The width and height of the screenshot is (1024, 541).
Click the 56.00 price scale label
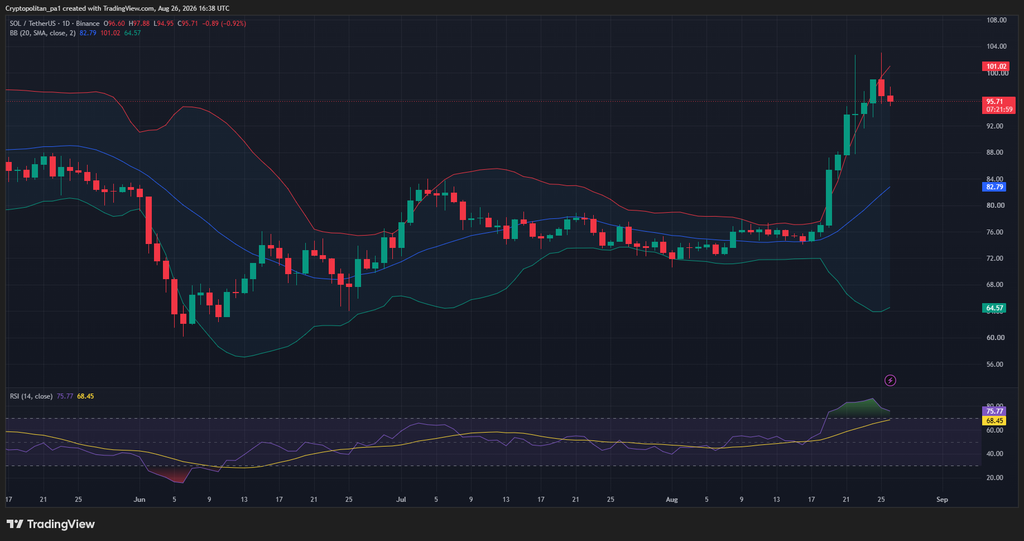pos(996,364)
